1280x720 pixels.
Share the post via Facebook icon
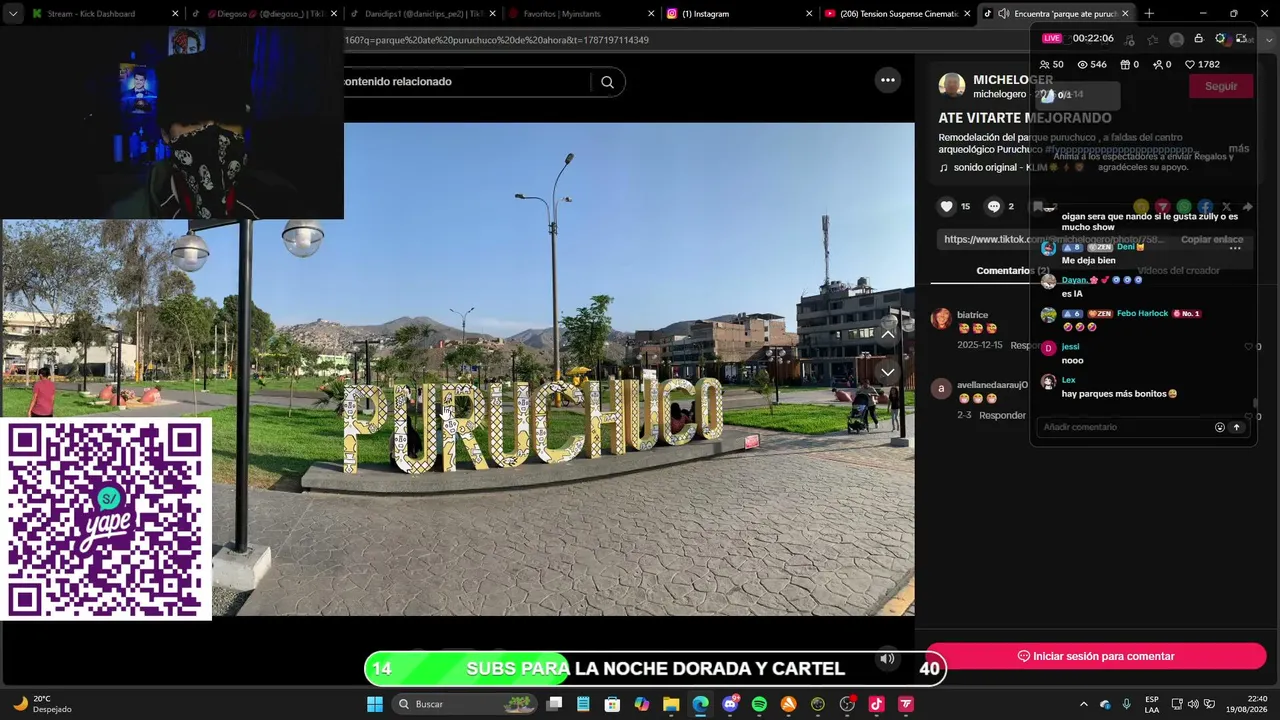point(1205,207)
